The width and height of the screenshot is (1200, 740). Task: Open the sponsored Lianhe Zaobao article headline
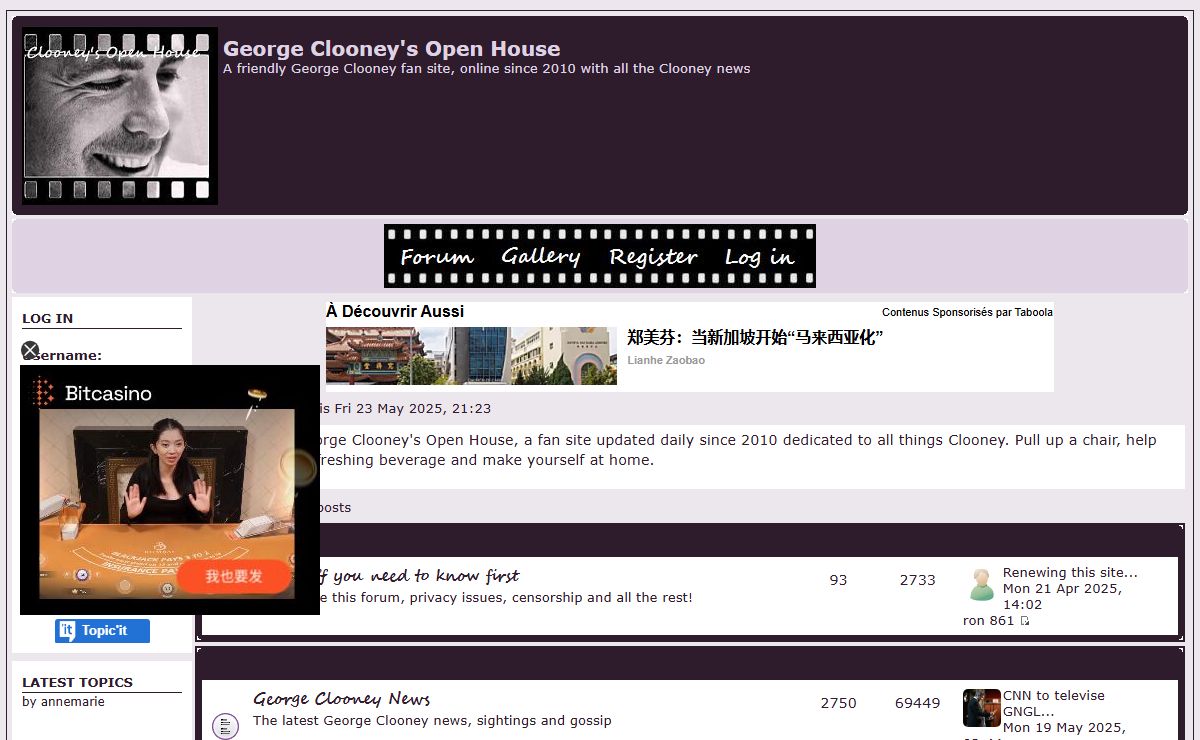pos(755,338)
